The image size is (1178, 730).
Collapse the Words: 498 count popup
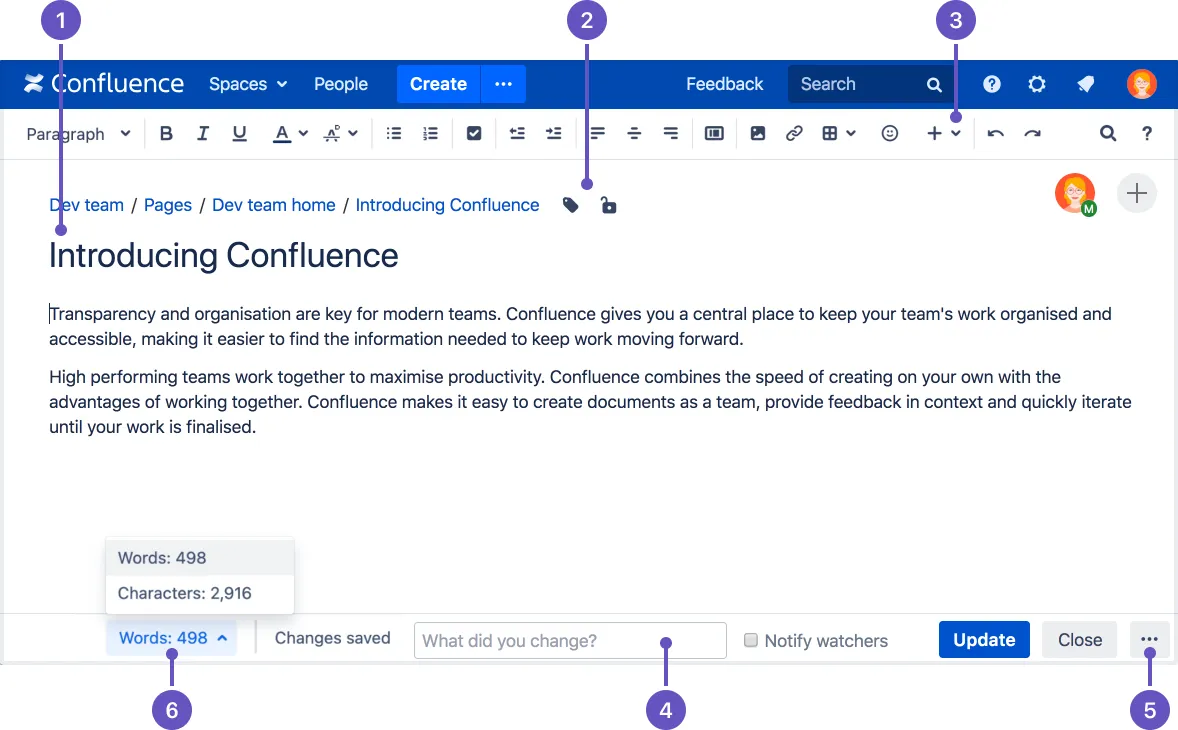pos(171,637)
